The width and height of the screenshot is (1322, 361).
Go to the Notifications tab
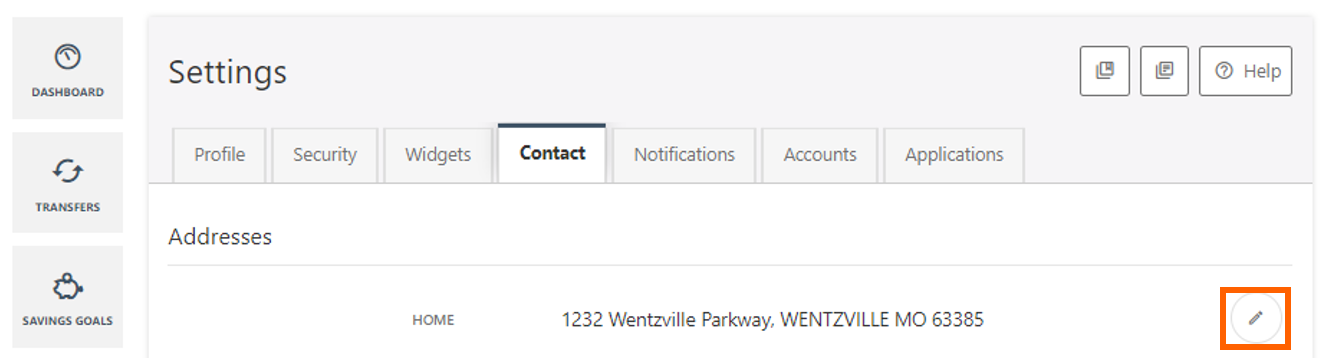(x=684, y=155)
